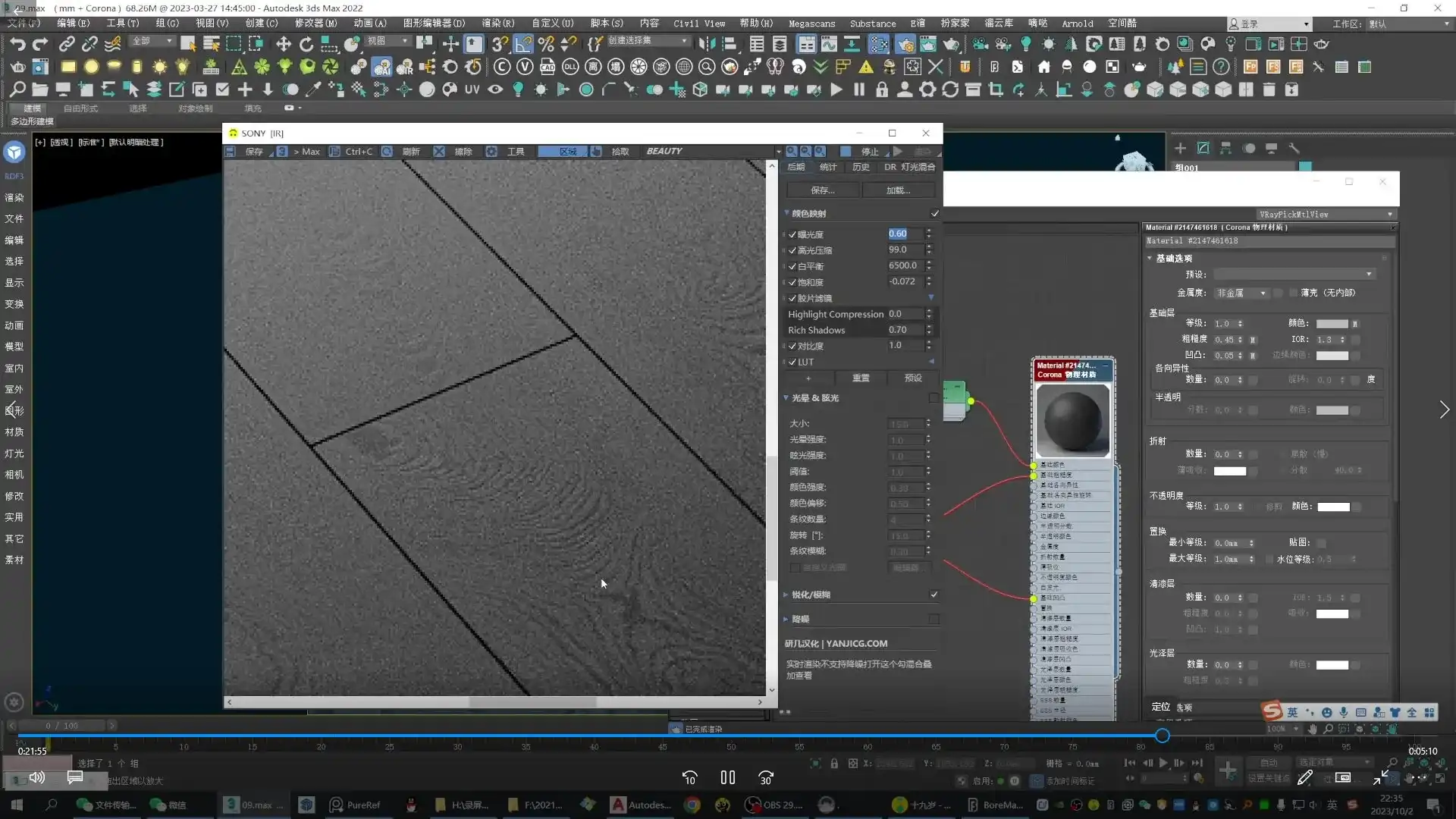The height and width of the screenshot is (819, 1456).
Task: Open OBS from the Windows taskbar
Action: click(773, 805)
